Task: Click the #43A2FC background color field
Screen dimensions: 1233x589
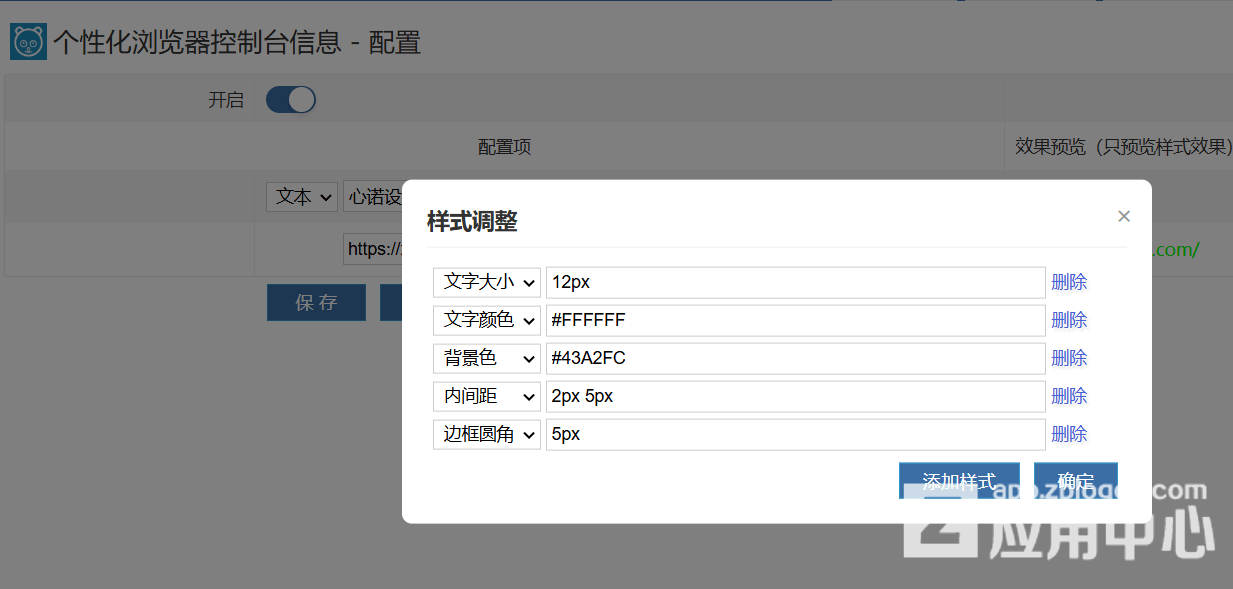Action: [x=795, y=358]
